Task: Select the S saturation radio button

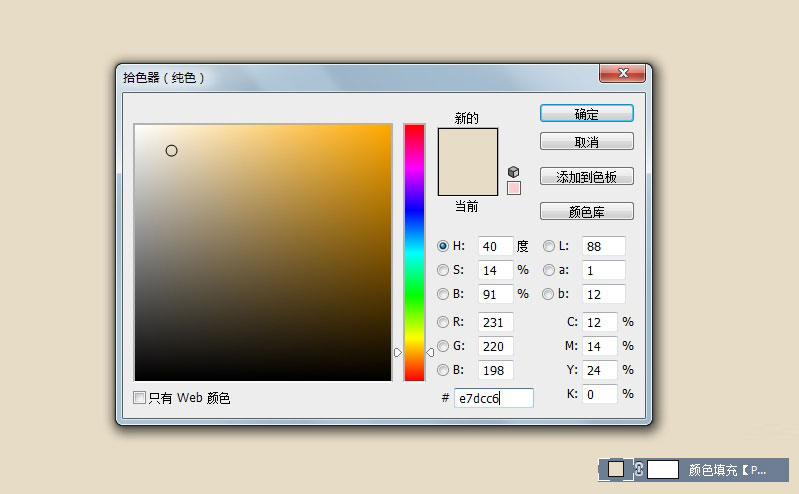Action: tap(443, 270)
